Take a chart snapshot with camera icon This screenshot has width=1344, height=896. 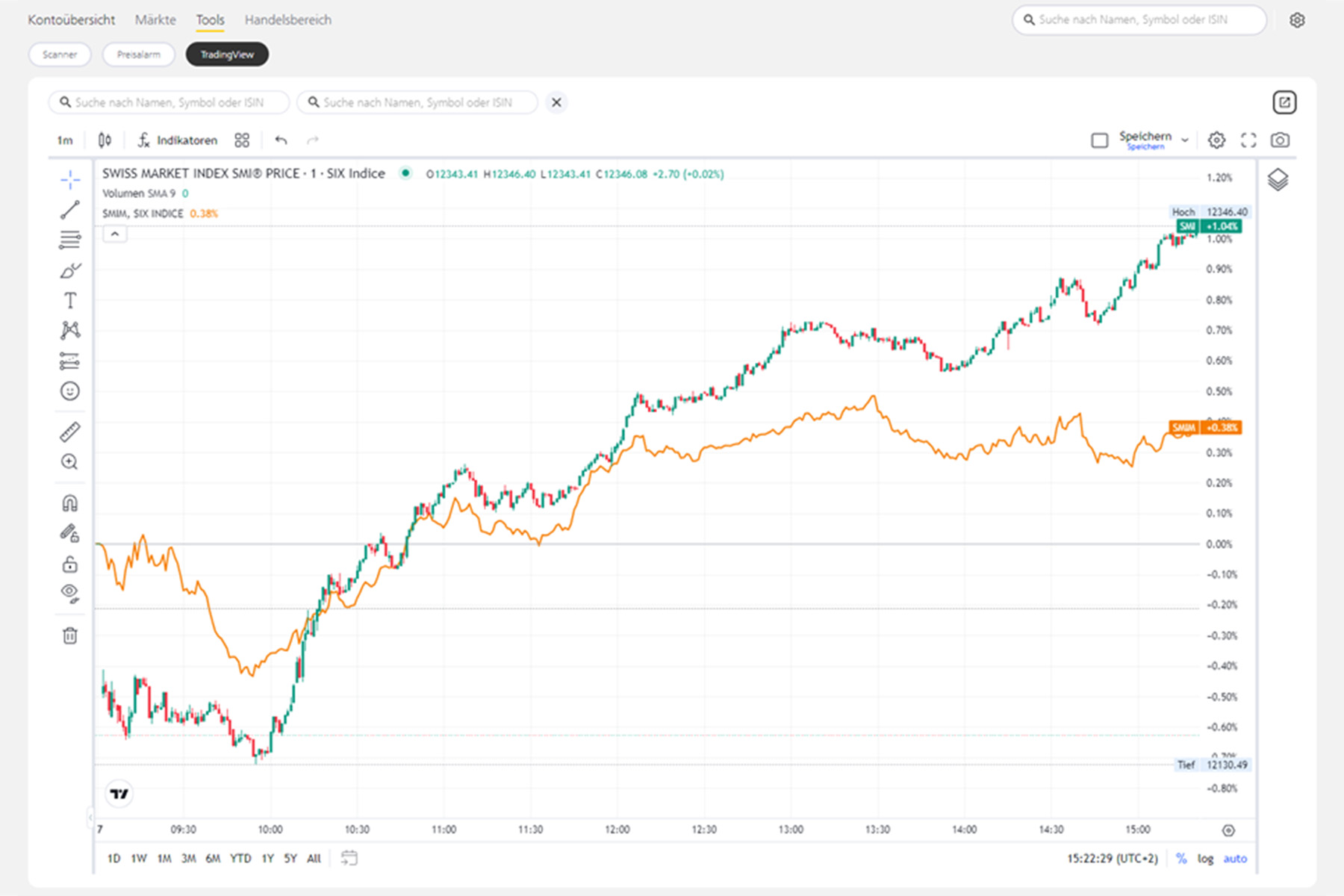coord(1280,140)
